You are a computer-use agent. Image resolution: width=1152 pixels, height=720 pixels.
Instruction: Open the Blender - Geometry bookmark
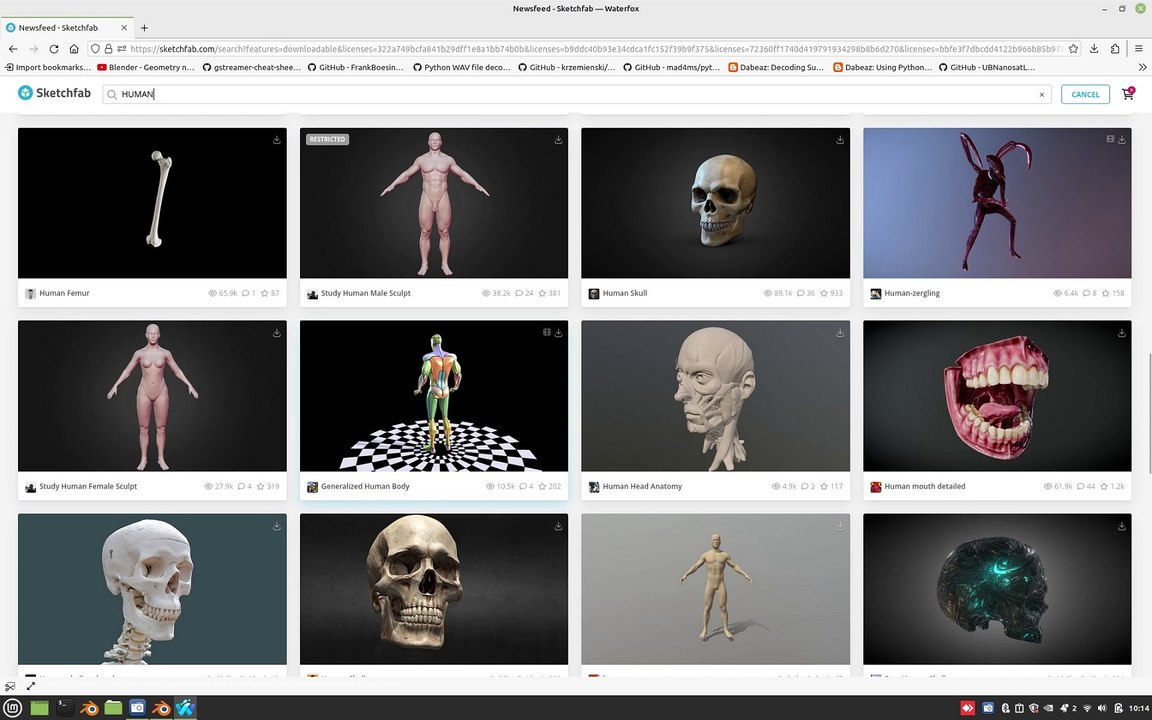pos(145,68)
